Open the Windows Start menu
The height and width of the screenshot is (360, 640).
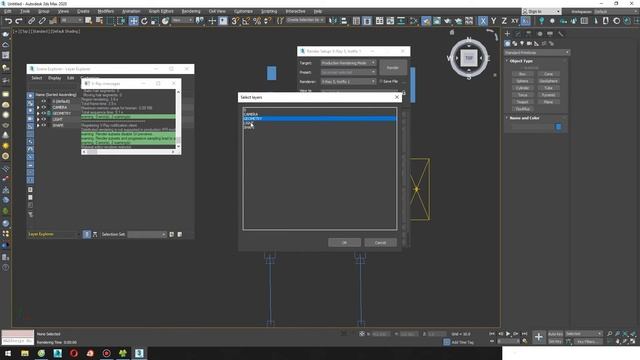tap(8, 353)
